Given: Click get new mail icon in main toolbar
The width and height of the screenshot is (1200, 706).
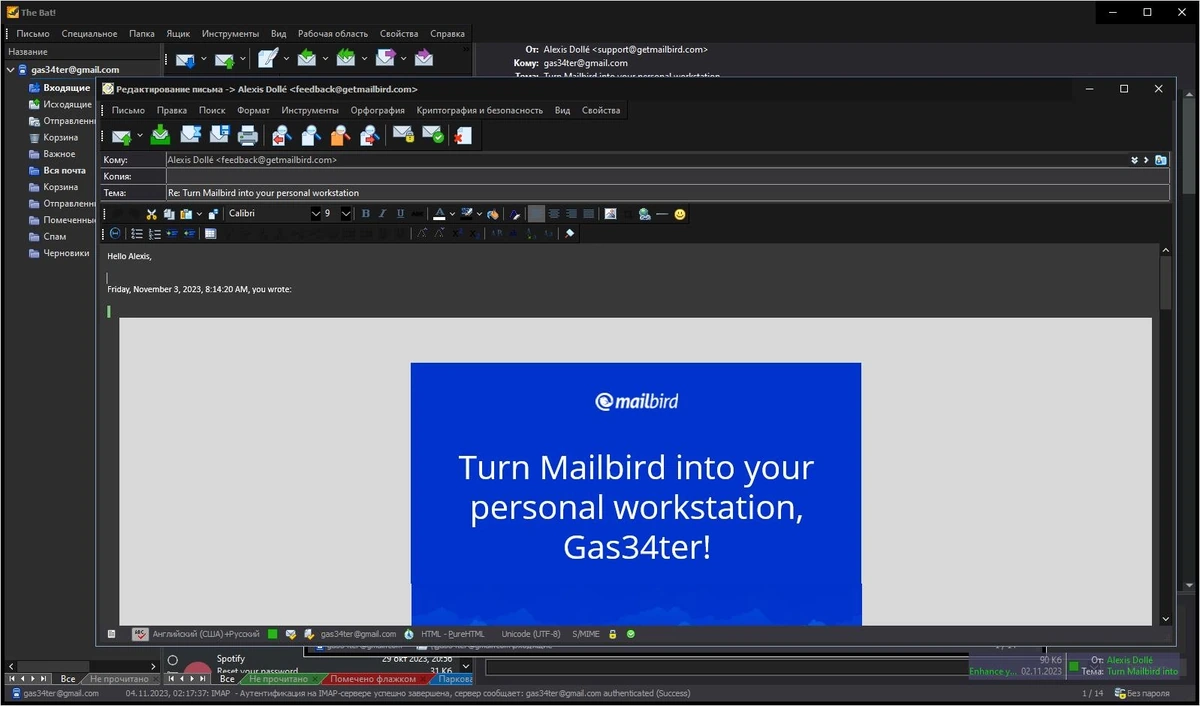Looking at the screenshot, I should click(185, 60).
